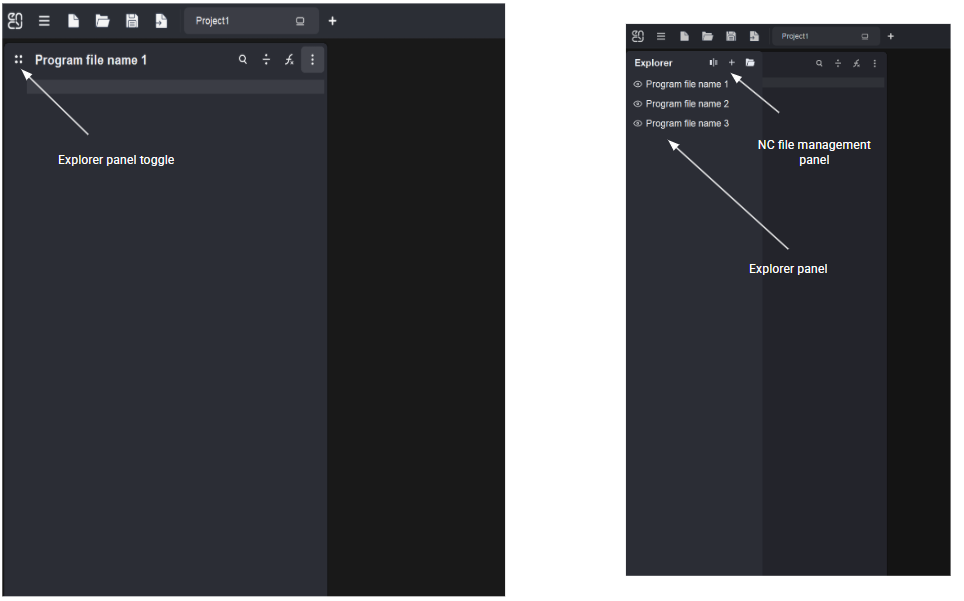Screen dimensions: 964x601
Task: Open the three-dot options menu in larger editor header
Action: [312, 60]
